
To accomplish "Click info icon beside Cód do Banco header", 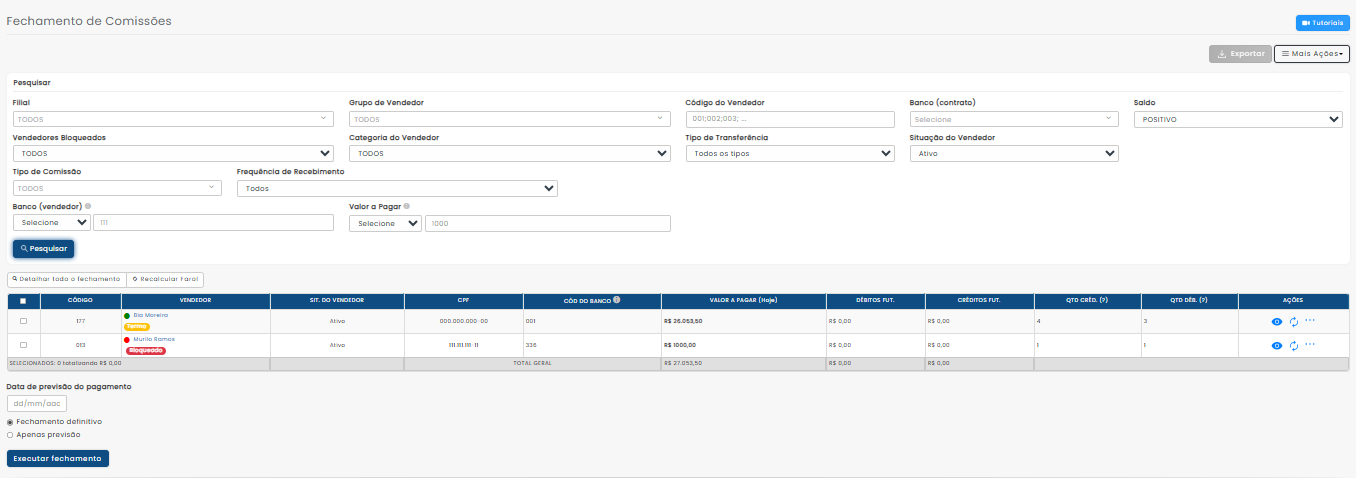I will 617,300.
